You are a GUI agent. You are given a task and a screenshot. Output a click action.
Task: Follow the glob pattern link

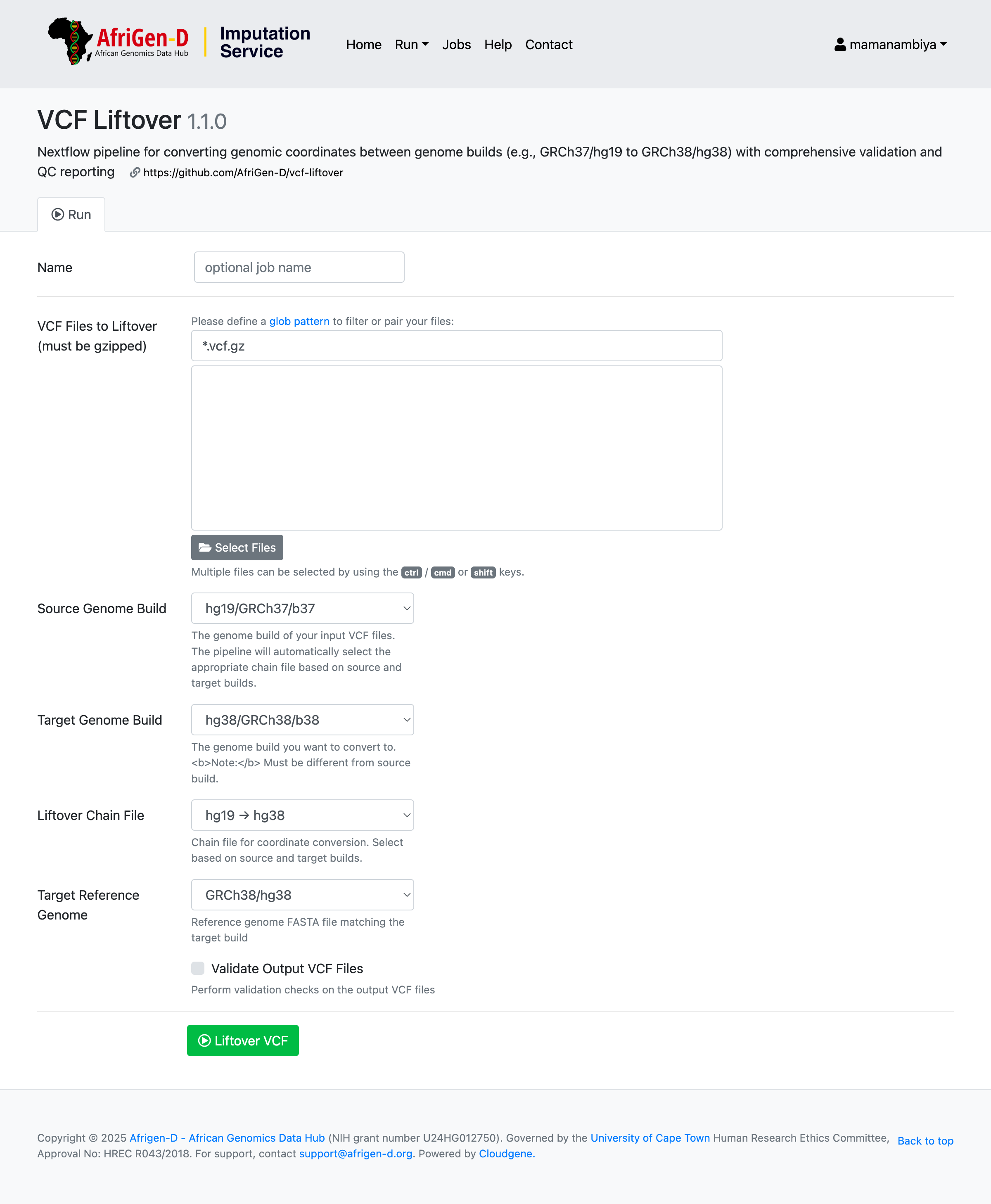click(299, 321)
